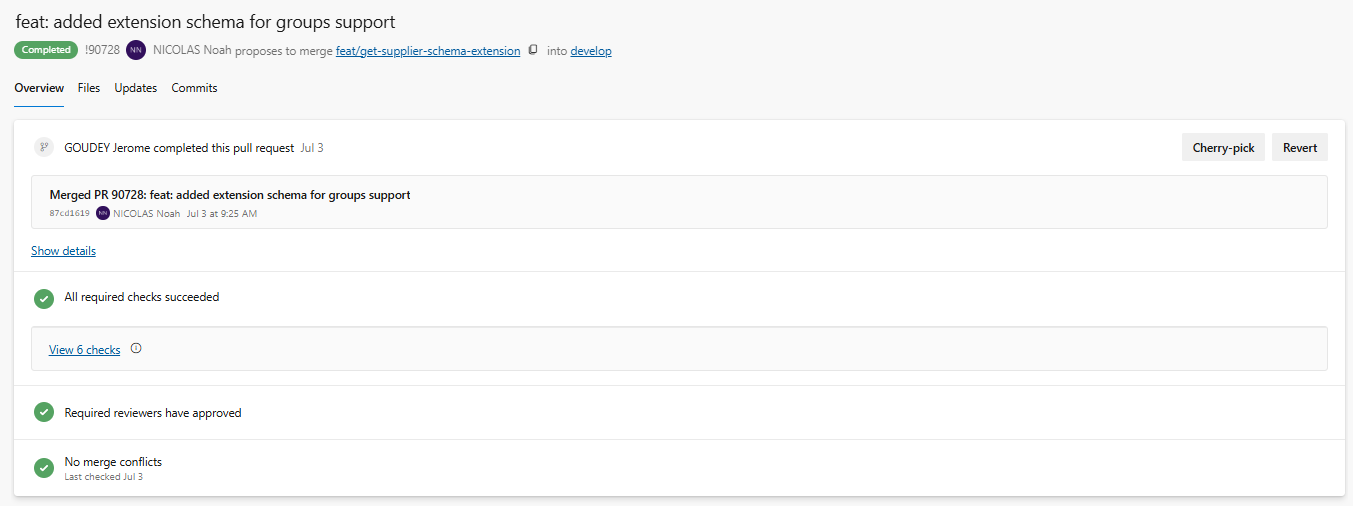Switch to the Overview tab
This screenshot has width=1353, height=506.
[x=39, y=88]
